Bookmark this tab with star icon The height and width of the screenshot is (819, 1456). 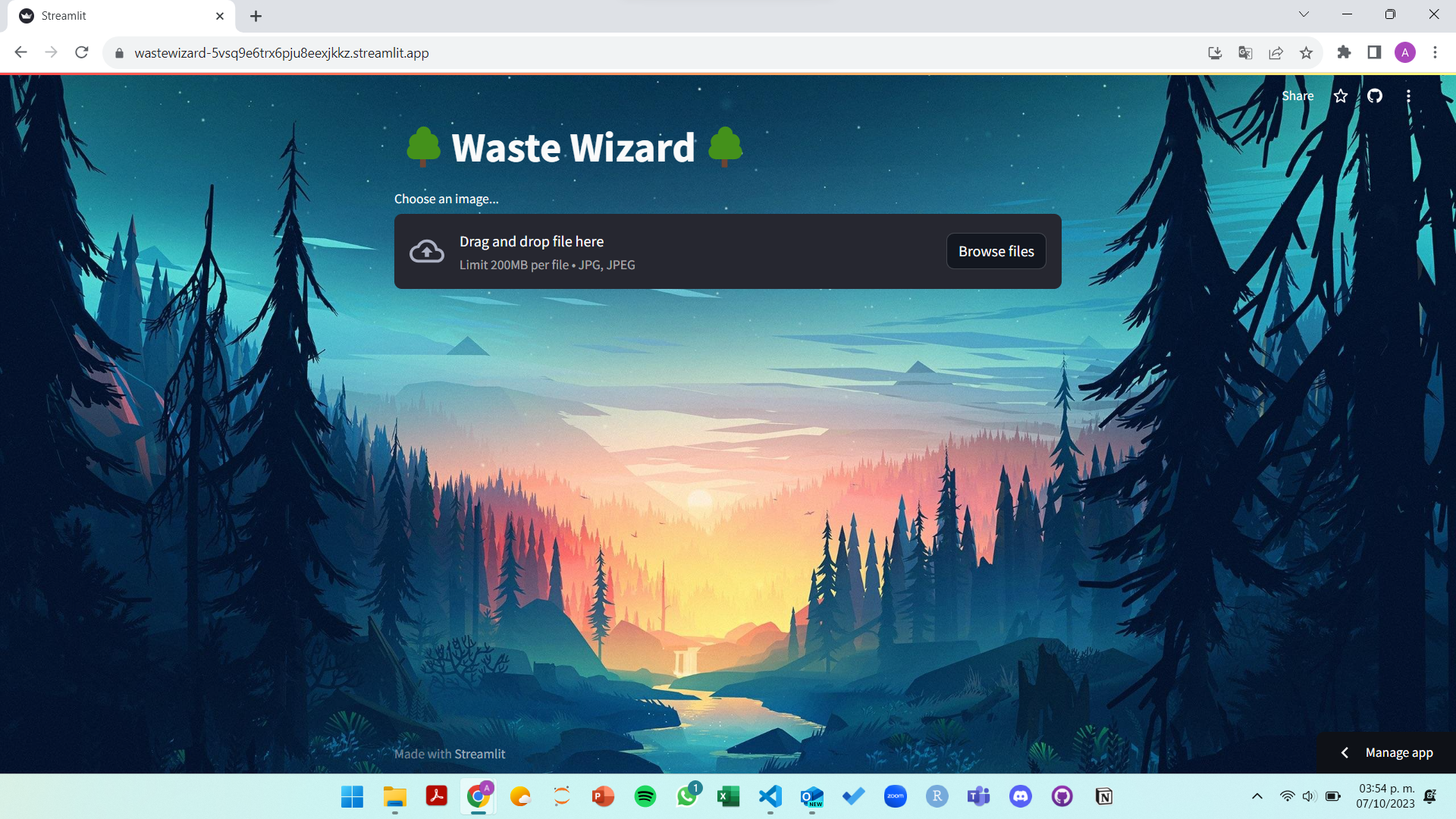pyautogui.click(x=1306, y=52)
